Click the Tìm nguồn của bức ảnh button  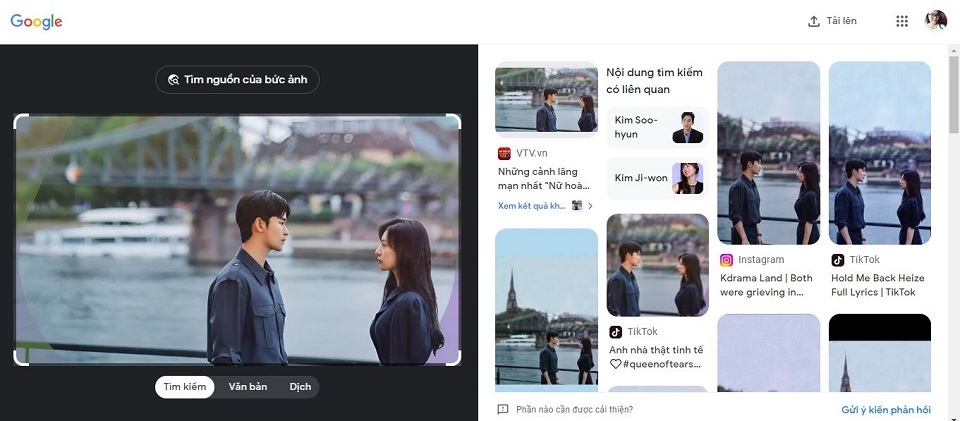(x=237, y=80)
